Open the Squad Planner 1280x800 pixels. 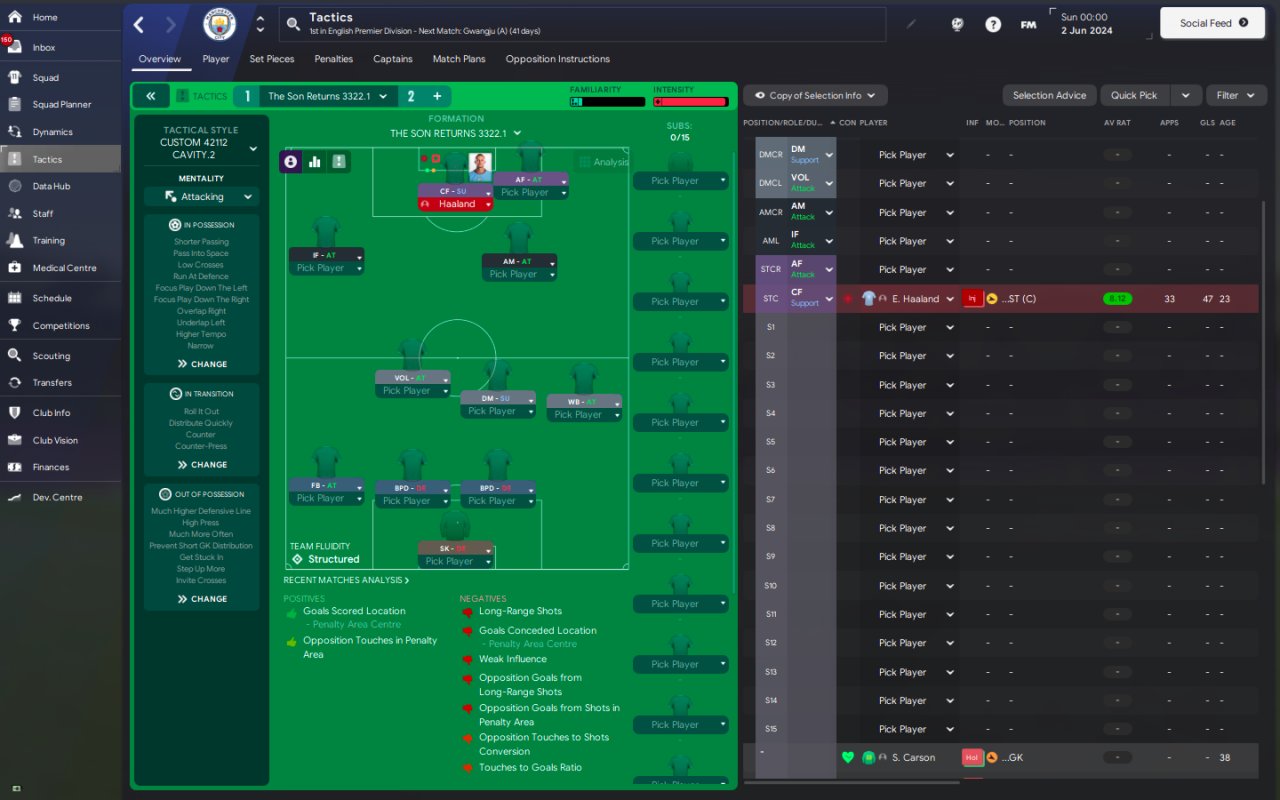pyautogui.click(x=60, y=104)
